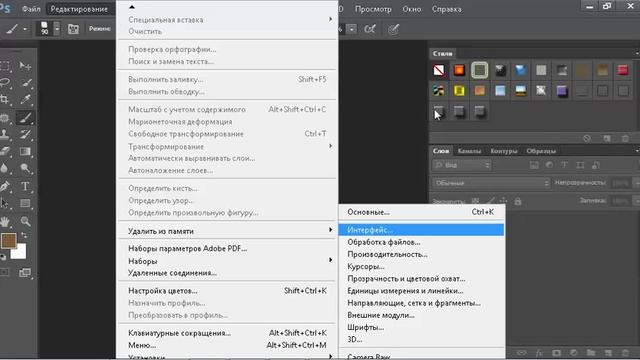Change the screen mode icon
This screenshot has width=640, height=360.
pos(25,272)
